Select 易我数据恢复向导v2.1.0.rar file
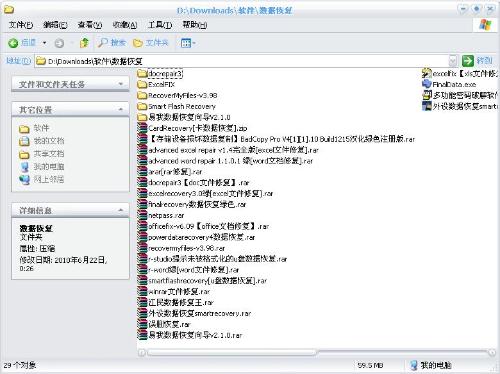Viewport: 500px width, 374px height. 190,335
